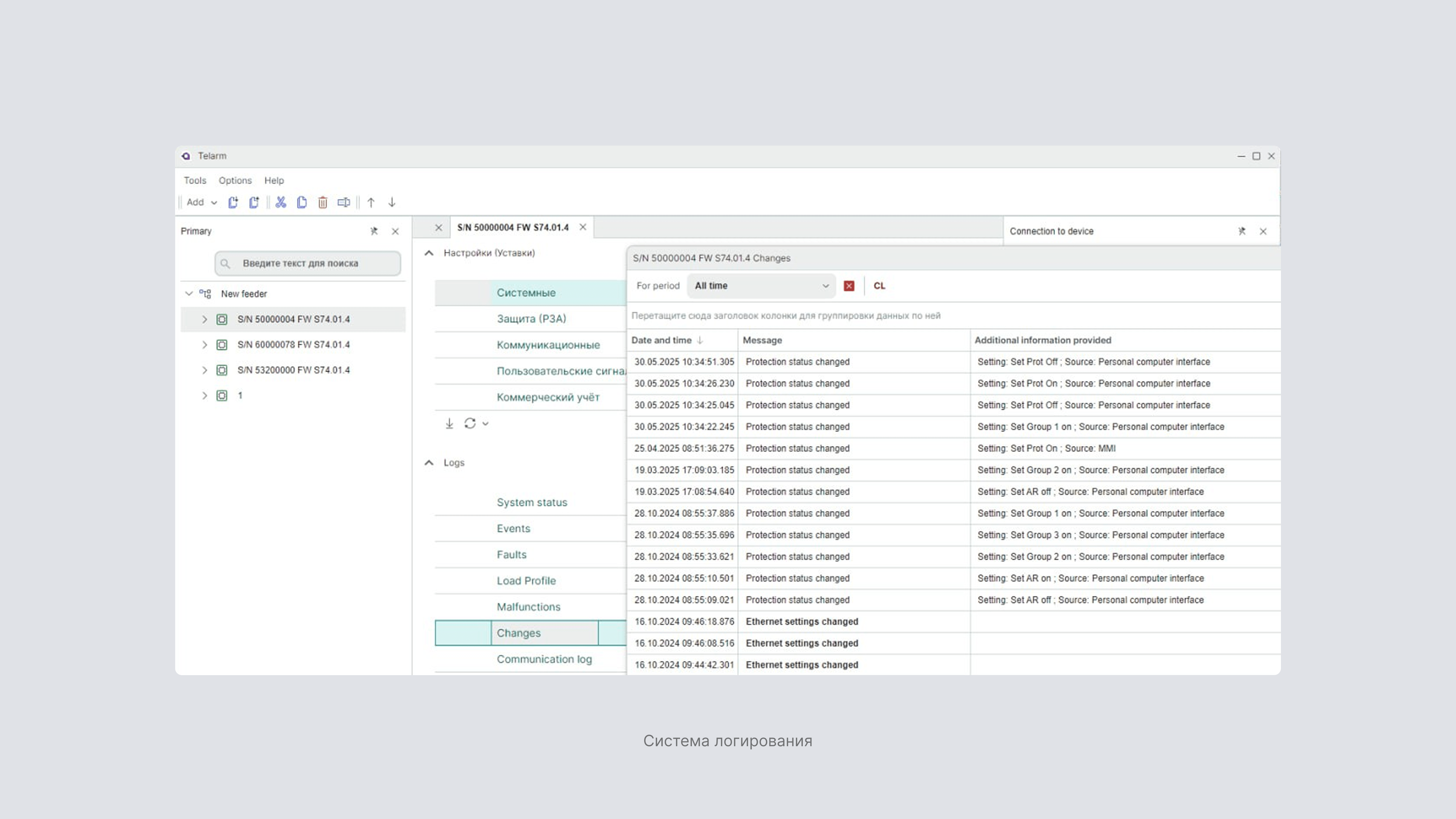Click the red trash Delete icon

tap(322, 202)
